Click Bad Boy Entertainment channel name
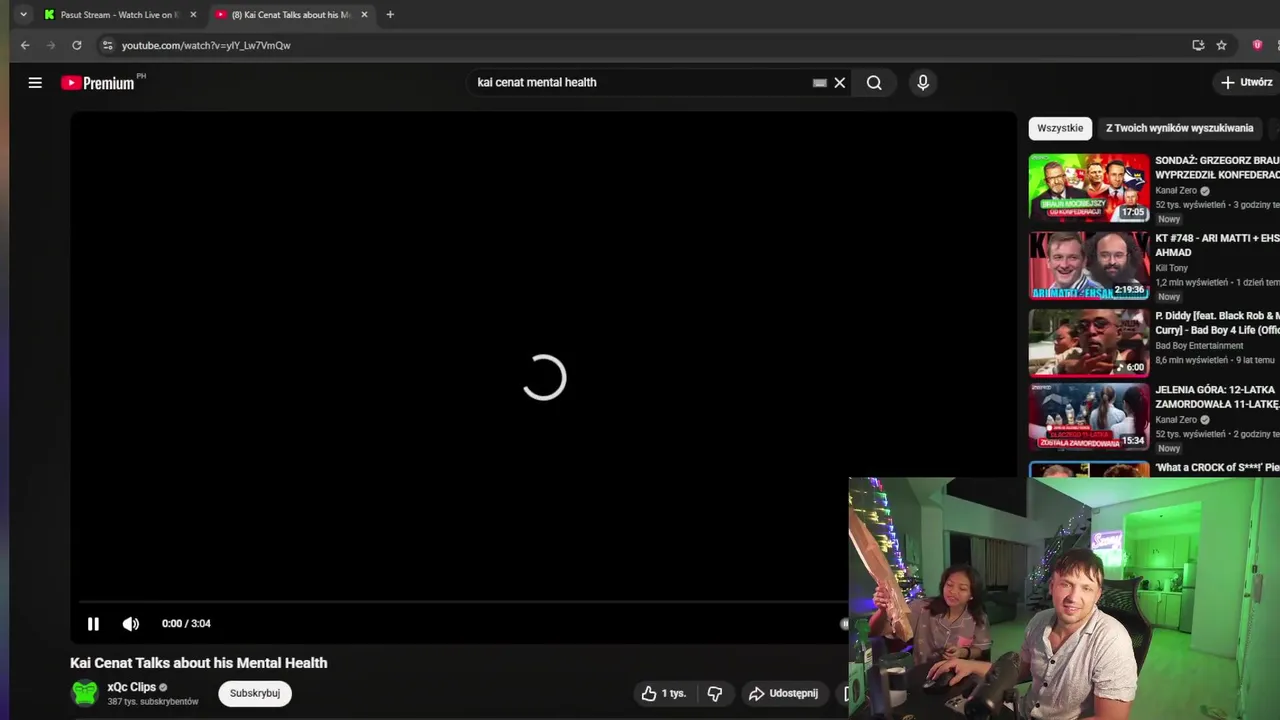The height and width of the screenshot is (720, 1280). coord(1199,346)
